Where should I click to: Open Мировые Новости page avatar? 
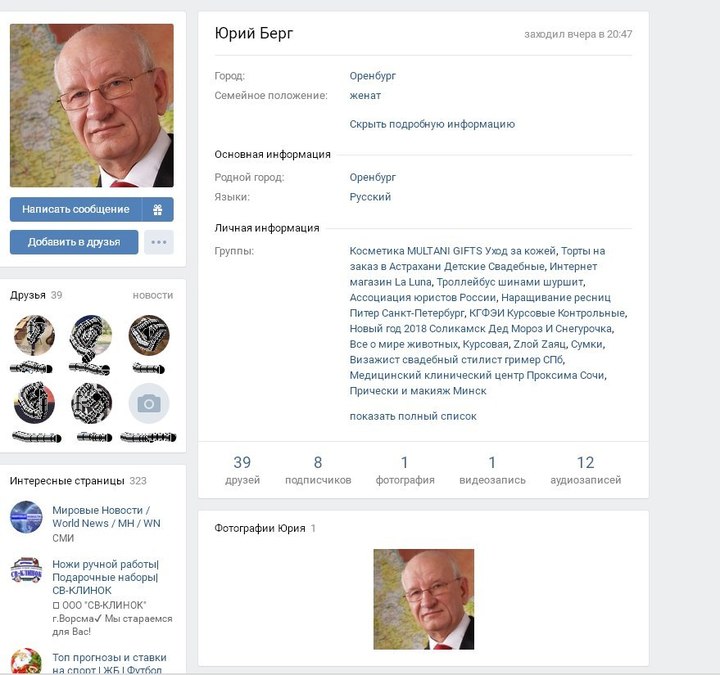26,517
